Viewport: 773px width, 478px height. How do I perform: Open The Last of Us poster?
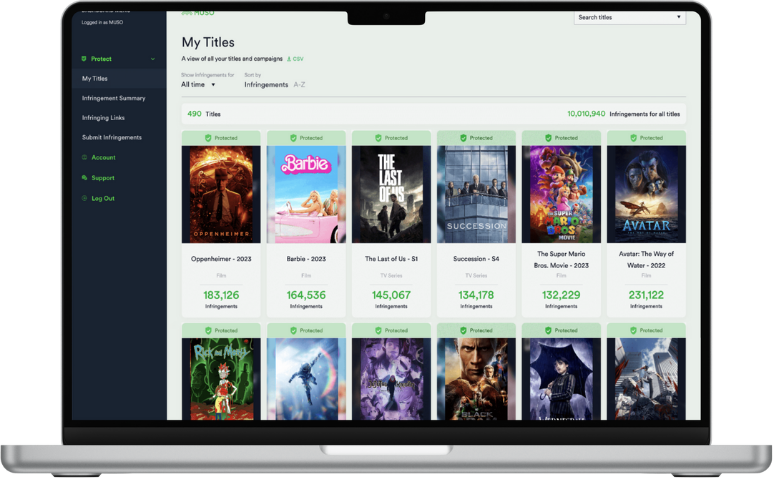tap(391, 194)
